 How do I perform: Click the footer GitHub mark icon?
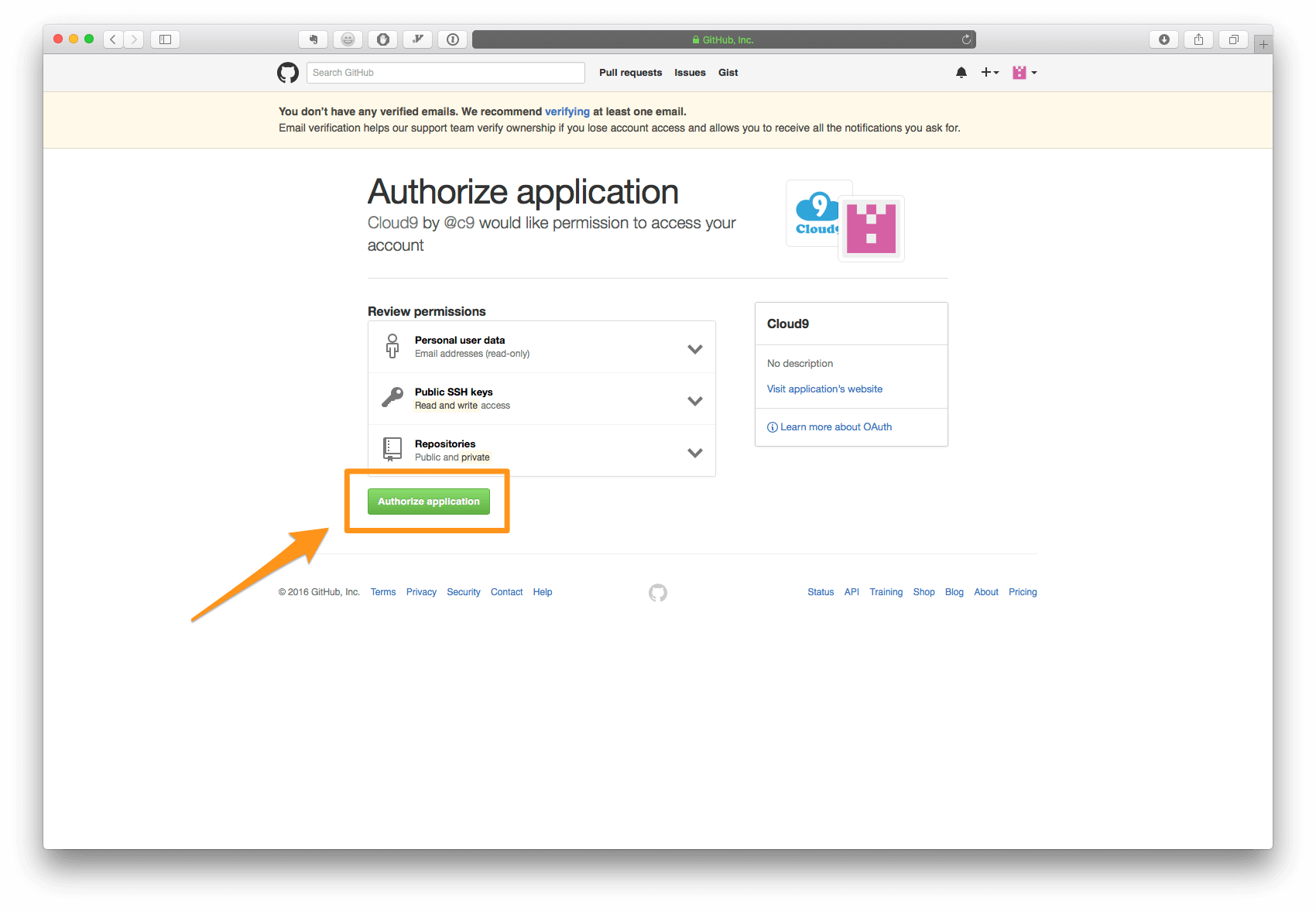pyautogui.click(x=658, y=593)
